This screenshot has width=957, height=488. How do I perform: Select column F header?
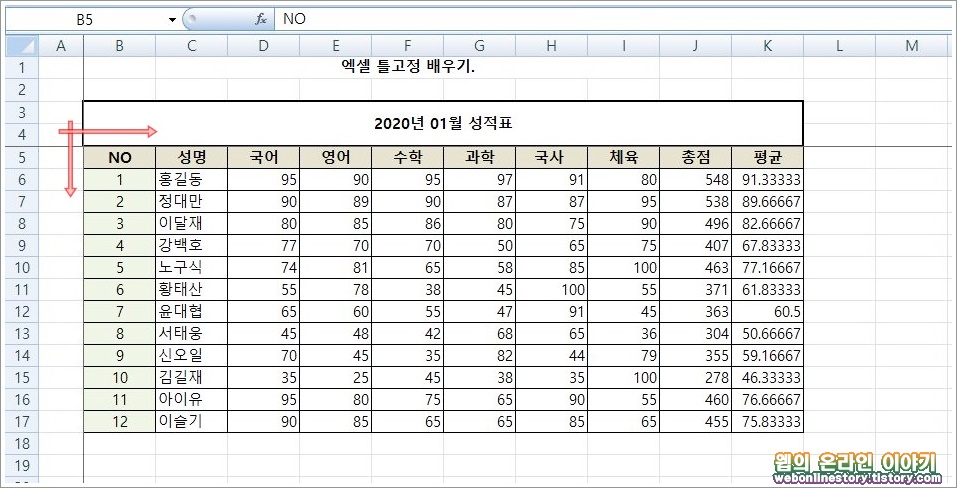[x=408, y=46]
